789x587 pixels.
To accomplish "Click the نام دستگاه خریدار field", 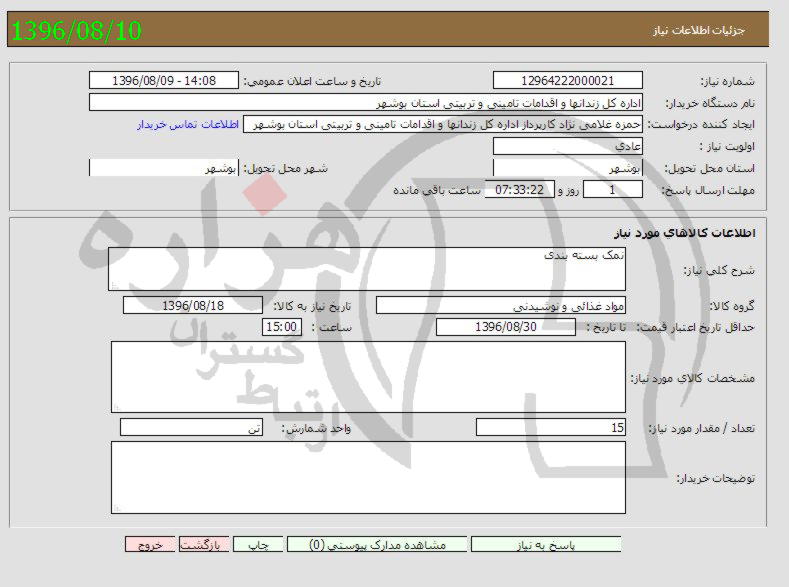I will tap(366, 103).
